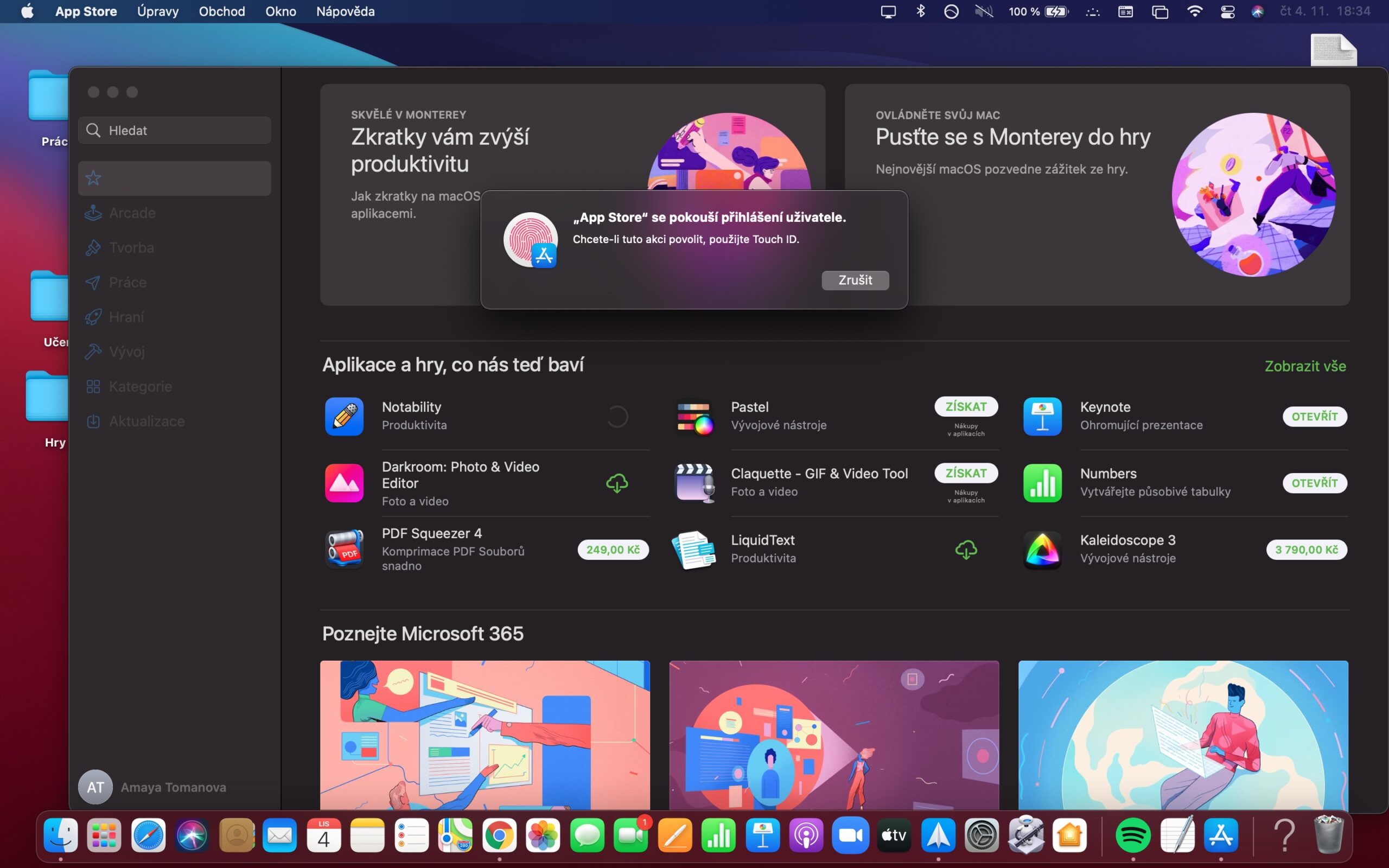This screenshot has width=1389, height=868.
Task: Get Claquette with the ZÍSKAT button
Action: pyautogui.click(x=966, y=473)
